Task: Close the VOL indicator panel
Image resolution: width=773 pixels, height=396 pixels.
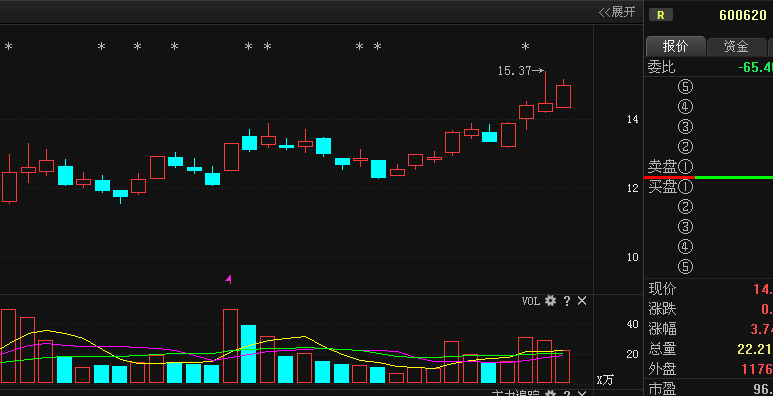Action: coord(582,301)
